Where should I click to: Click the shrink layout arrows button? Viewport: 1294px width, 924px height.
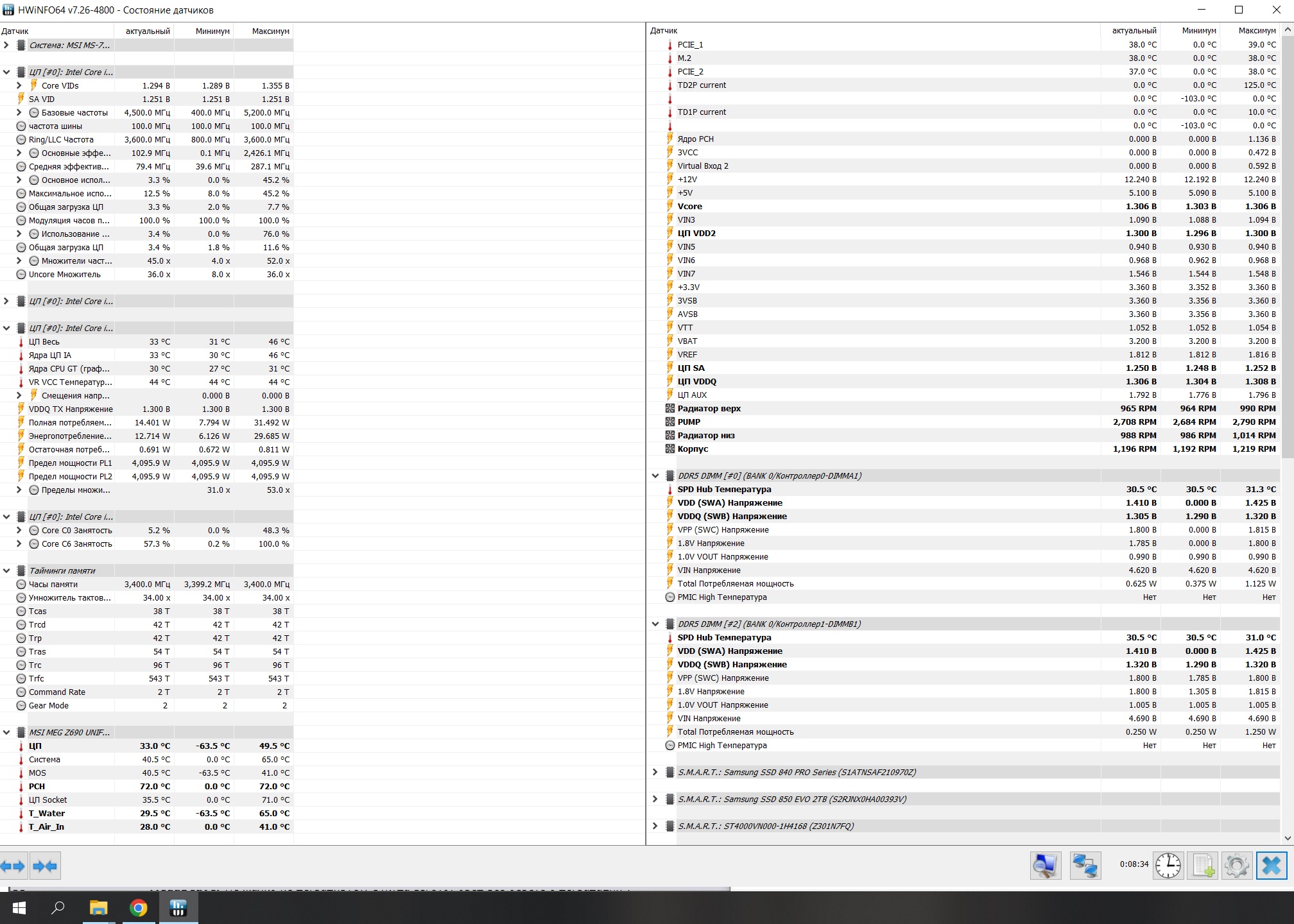coord(45,866)
